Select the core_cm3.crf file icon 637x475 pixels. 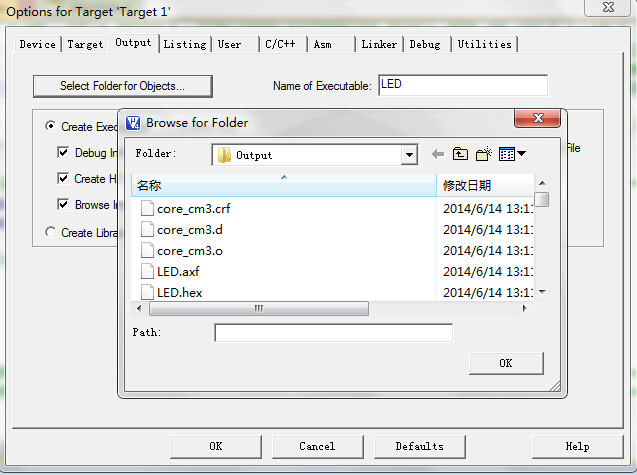pyautogui.click(x=147, y=209)
